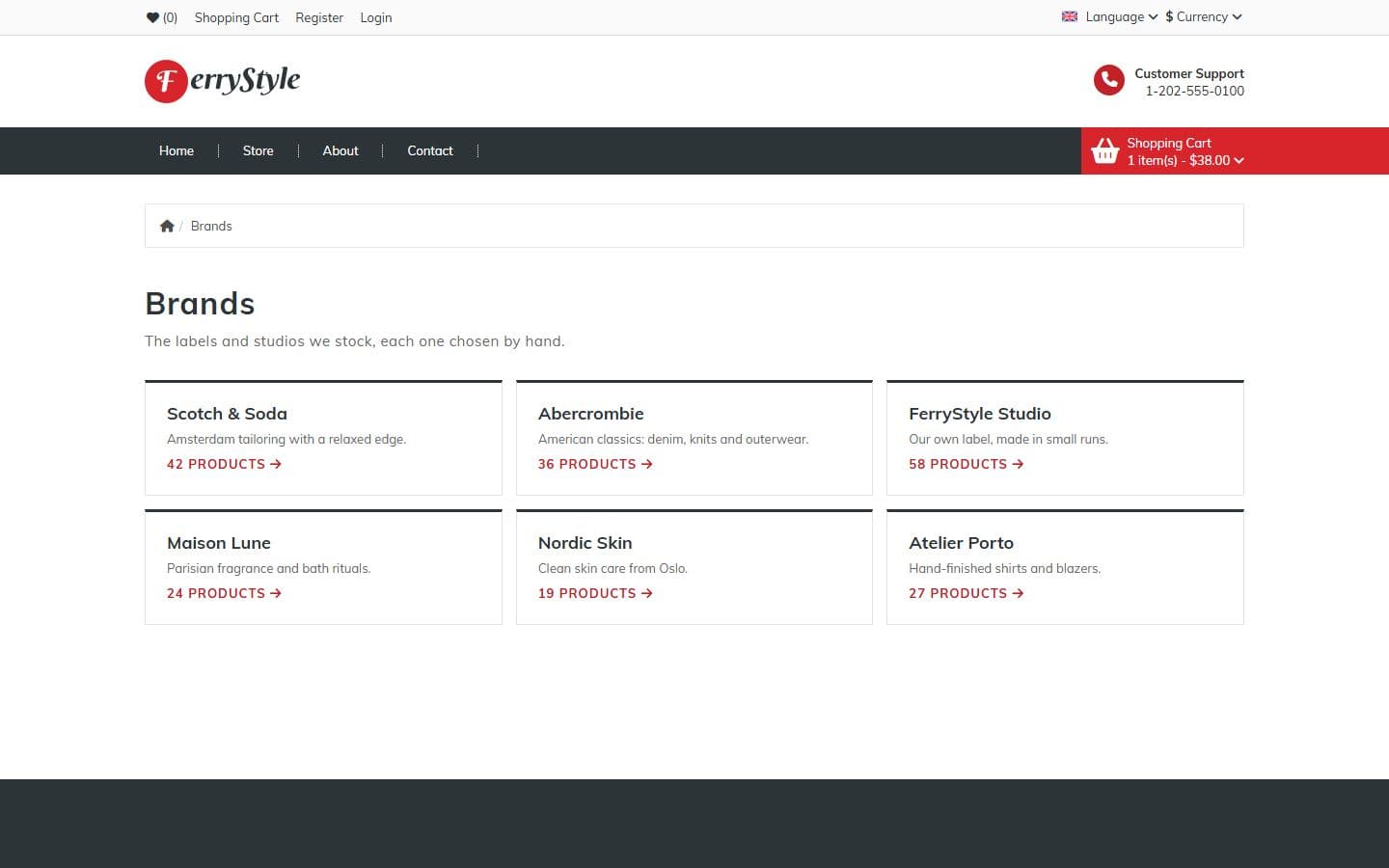The width and height of the screenshot is (1389, 868).
Task: Open the Nordic Skin brand title
Action: point(586,543)
